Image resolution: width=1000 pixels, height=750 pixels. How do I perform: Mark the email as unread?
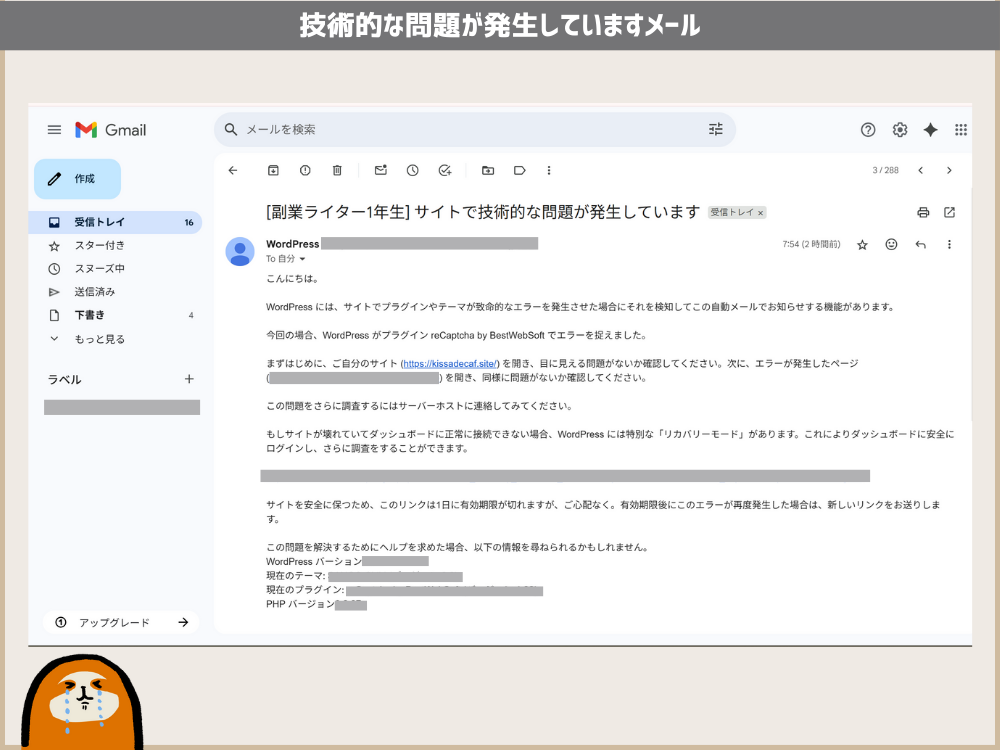point(381,170)
